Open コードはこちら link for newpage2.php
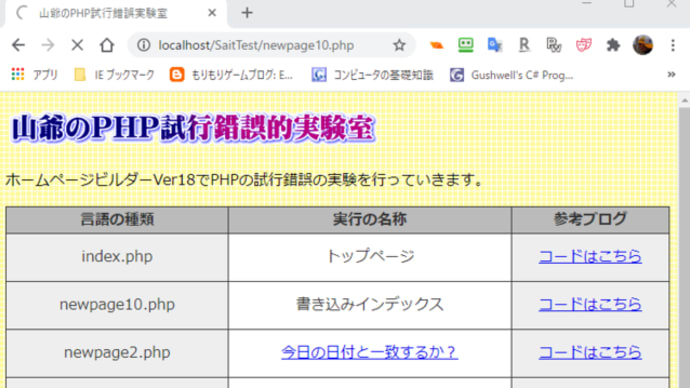The width and height of the screenshot is (690, 388). (590, 352)
